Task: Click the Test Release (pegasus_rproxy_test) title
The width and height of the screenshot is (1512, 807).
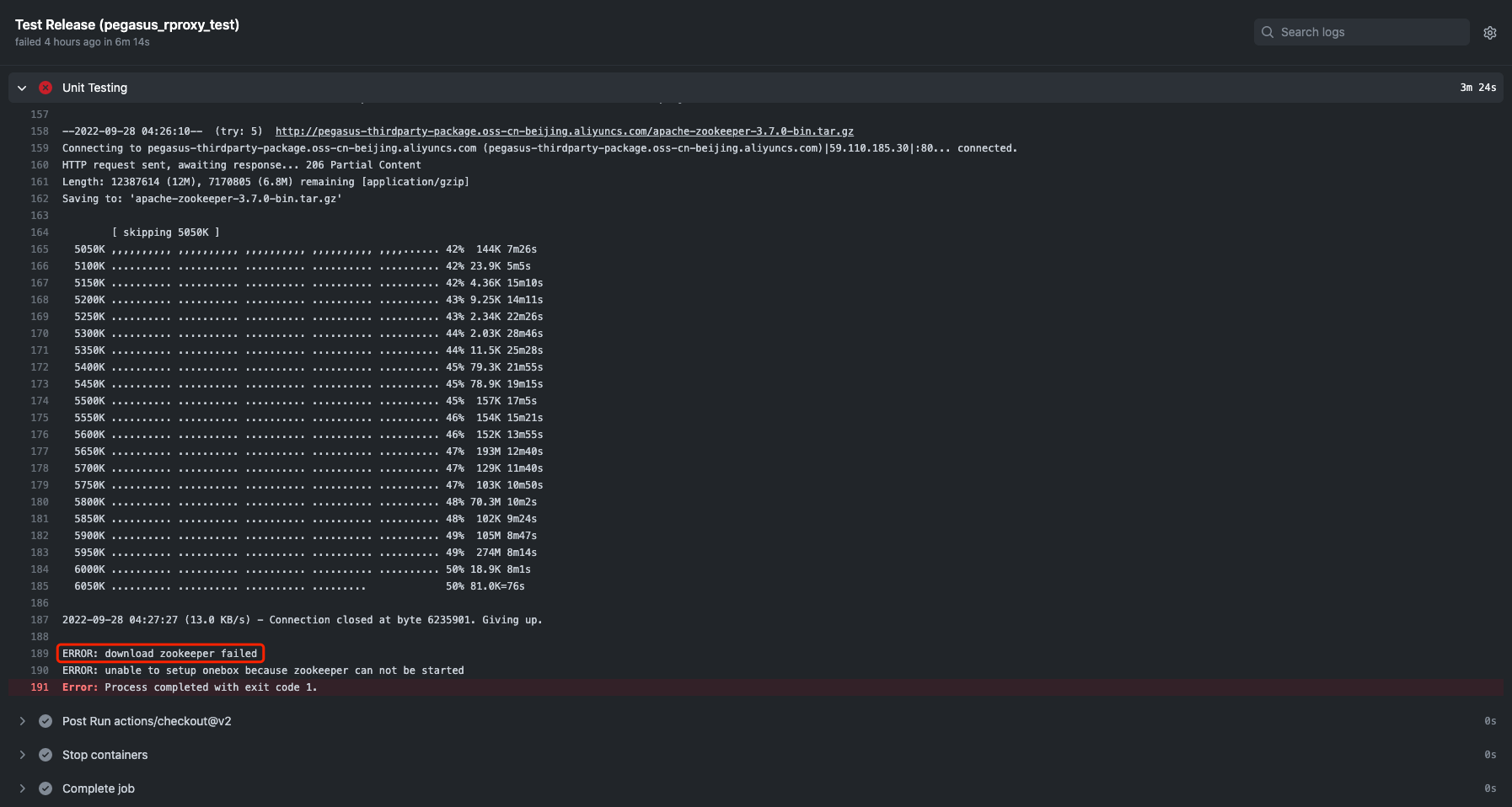Action: coord(128,24)
